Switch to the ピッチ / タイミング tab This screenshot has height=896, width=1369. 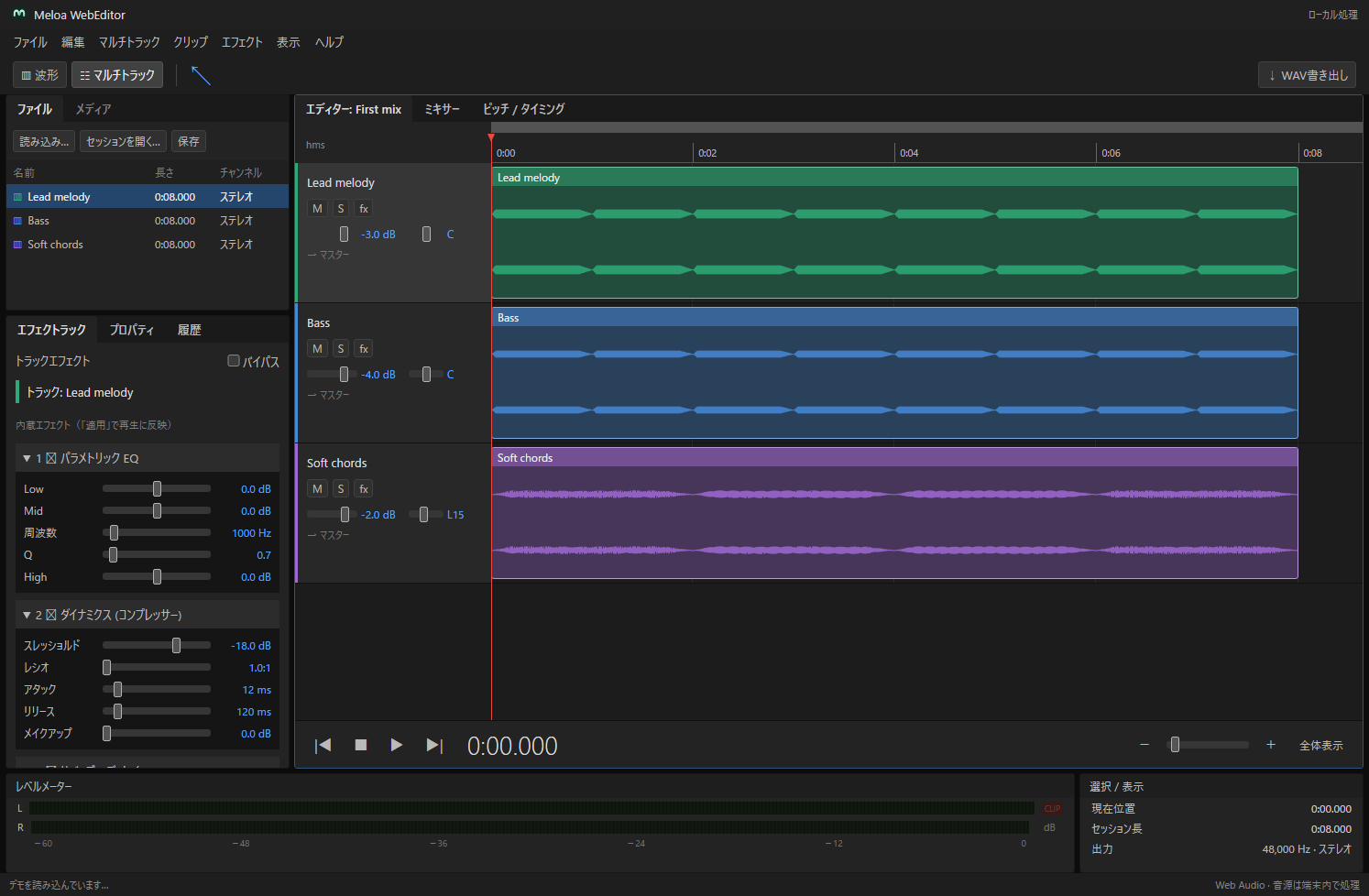[x=524, y=109]
